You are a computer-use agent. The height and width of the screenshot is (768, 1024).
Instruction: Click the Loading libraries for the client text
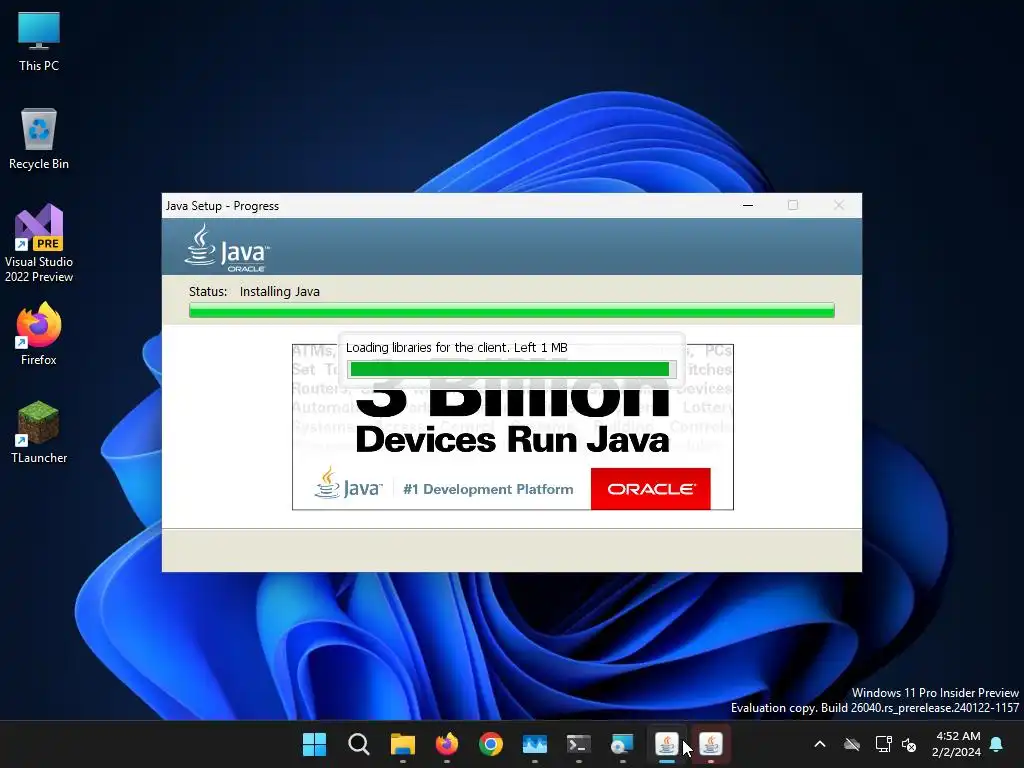(456, 347)
